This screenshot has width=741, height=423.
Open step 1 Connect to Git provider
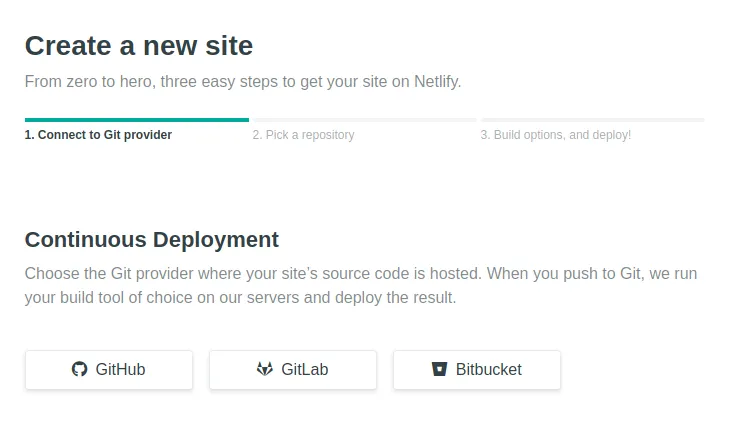(98, 135)
